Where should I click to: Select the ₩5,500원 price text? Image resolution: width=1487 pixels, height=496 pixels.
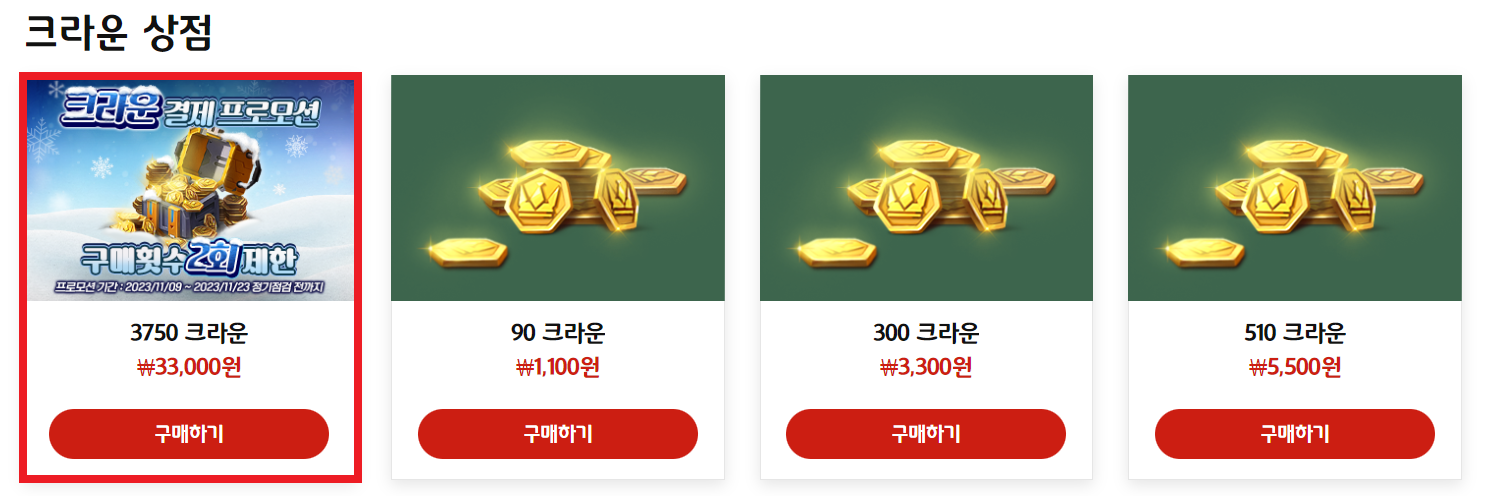click(1295, 367)
